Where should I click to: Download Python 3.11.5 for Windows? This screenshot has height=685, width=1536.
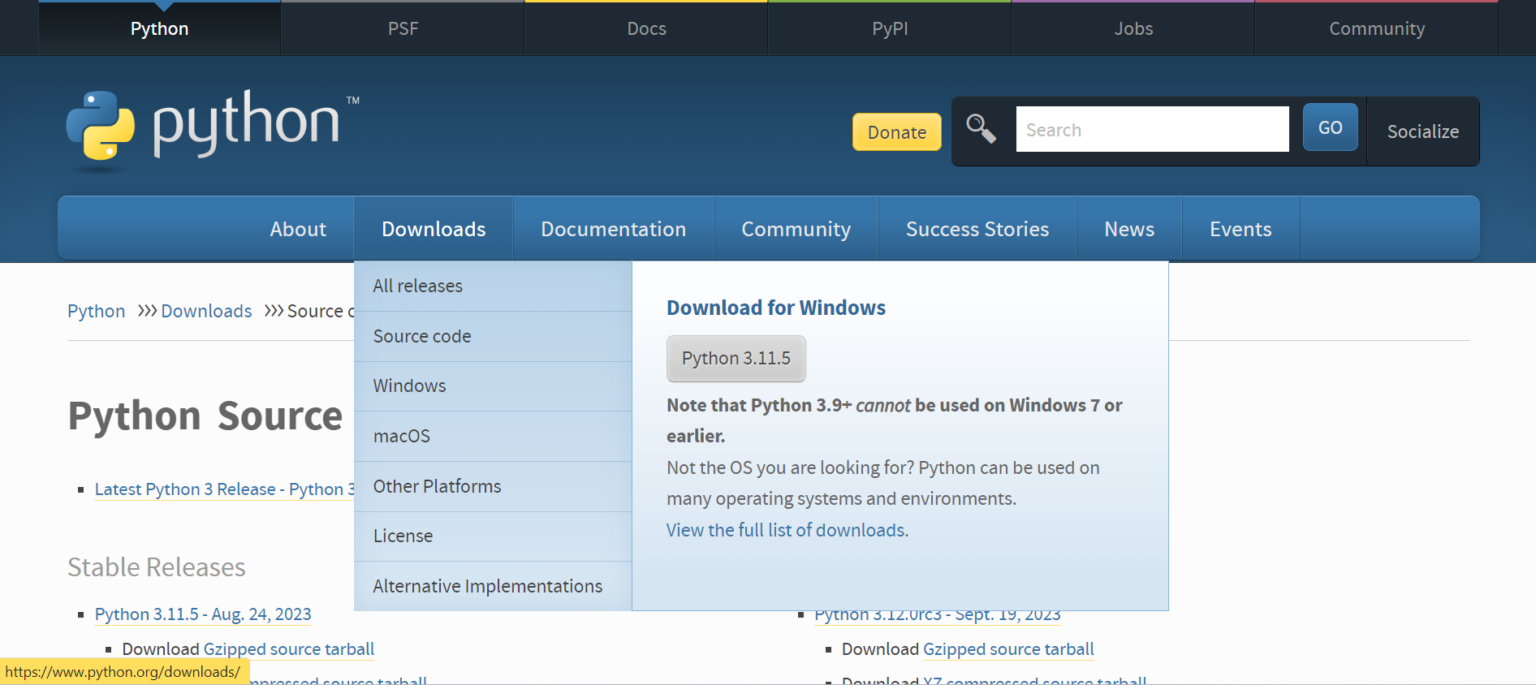pyautogui.click(x=736, y=358)
